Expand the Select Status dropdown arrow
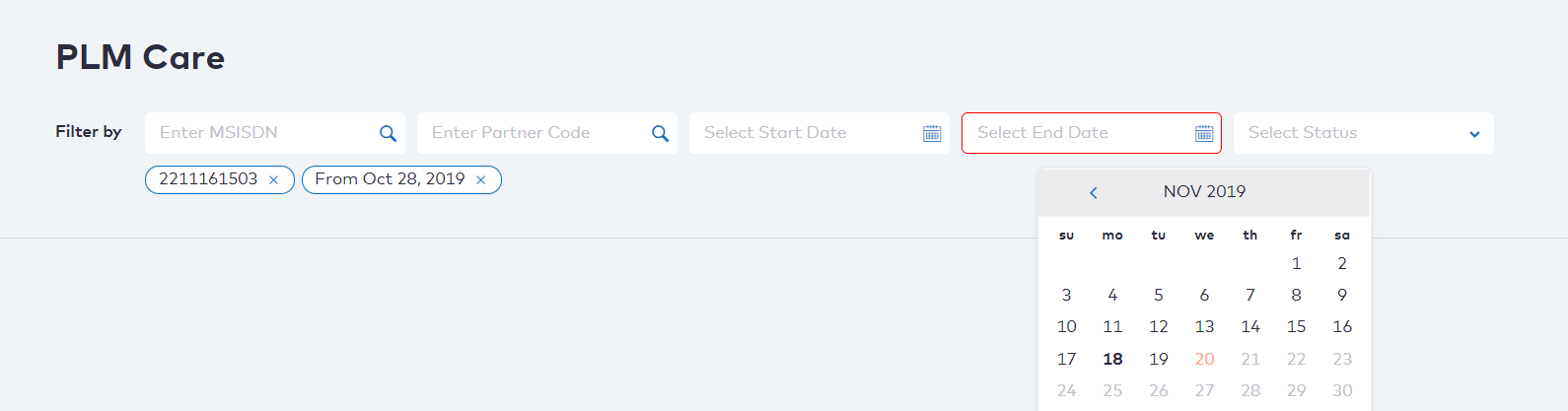1568x411 pixels. click(1474, 134)
